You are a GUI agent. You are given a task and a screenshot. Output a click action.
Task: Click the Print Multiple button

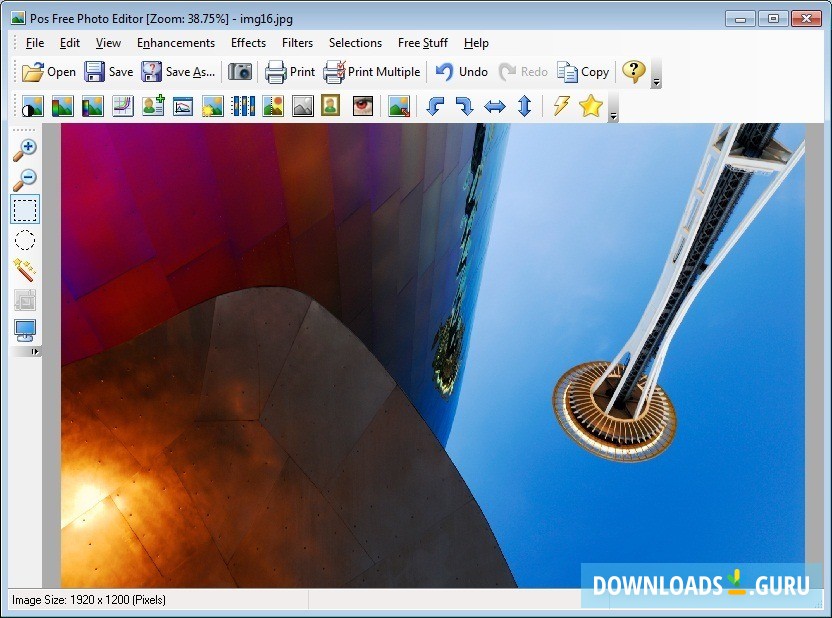pos(371,72)
